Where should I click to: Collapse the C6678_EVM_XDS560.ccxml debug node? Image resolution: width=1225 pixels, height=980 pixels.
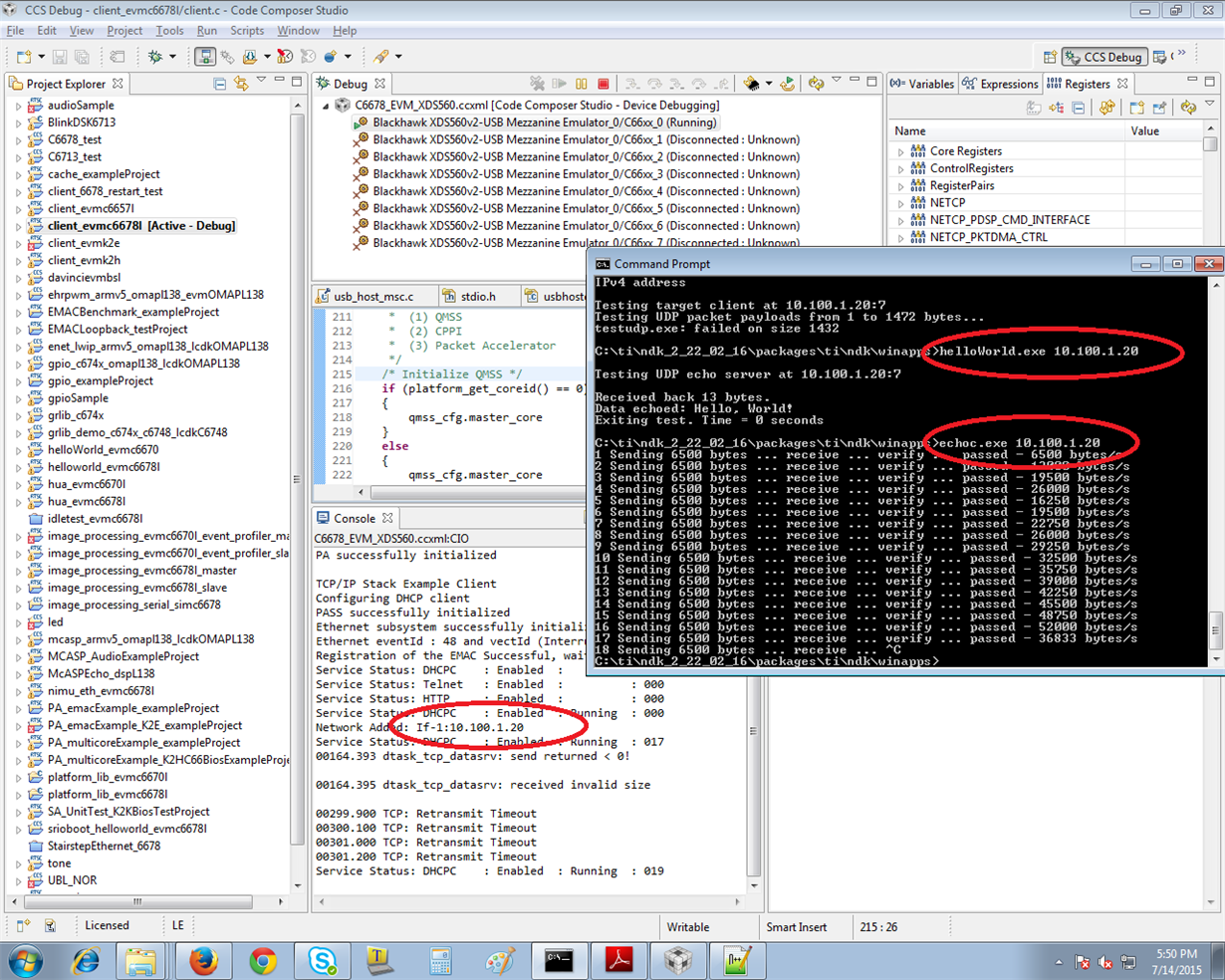(x=325, y=106)
